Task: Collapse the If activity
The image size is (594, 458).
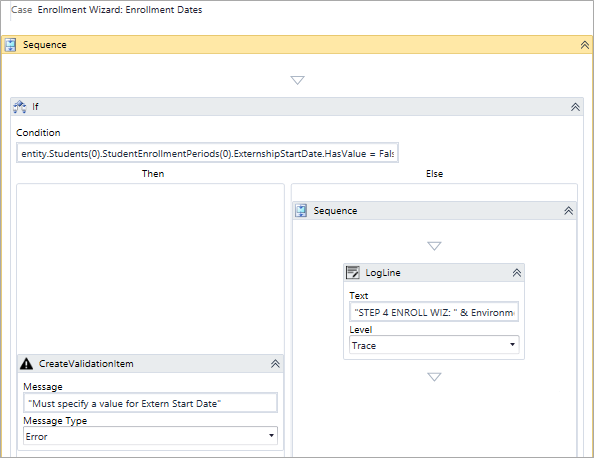Action: click(575, 107)
